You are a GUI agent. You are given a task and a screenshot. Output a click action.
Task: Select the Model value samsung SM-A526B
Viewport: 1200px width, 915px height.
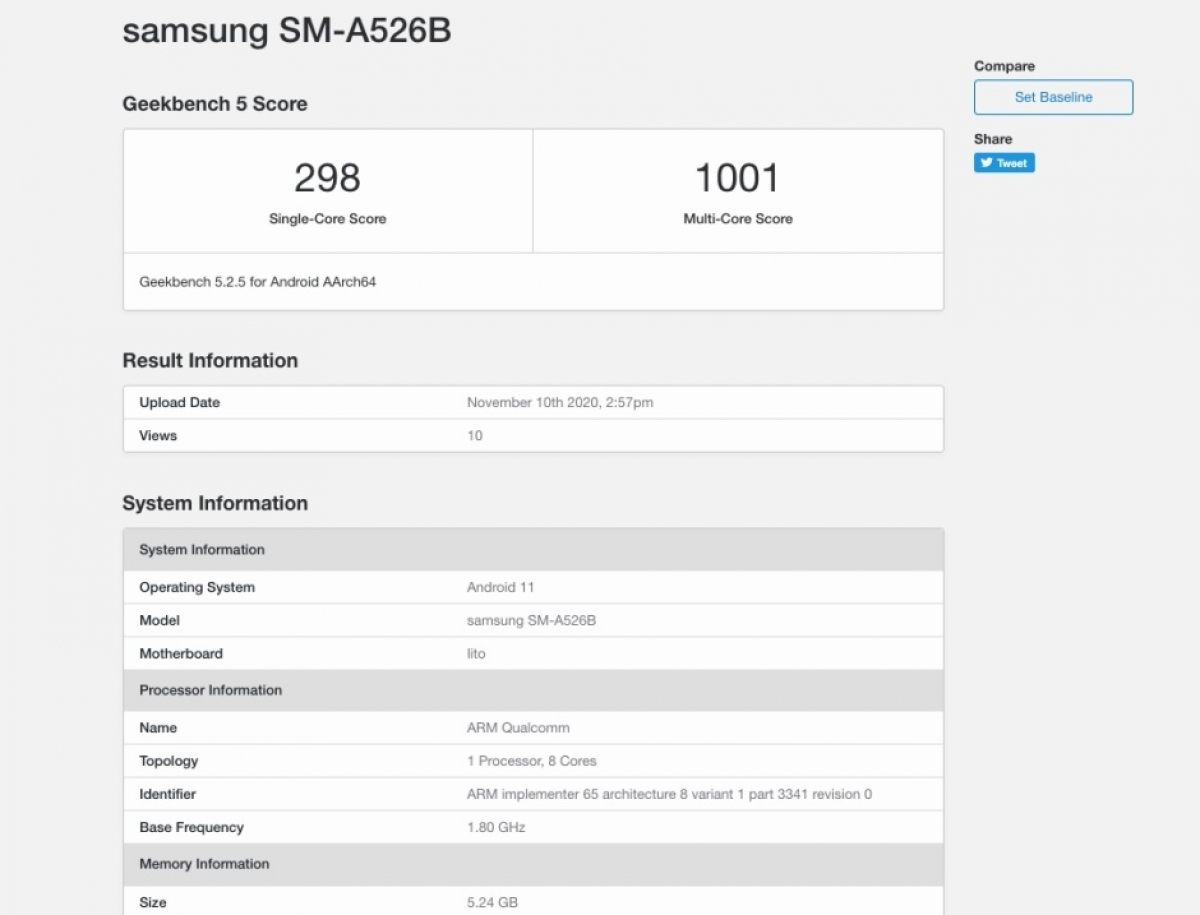pos(532,620)
